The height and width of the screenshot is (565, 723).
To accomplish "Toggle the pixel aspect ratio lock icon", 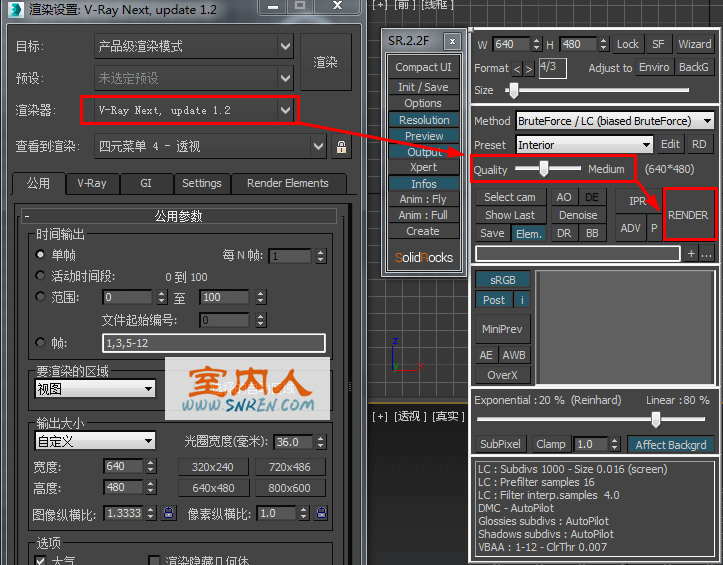I will tap(321, 513).
